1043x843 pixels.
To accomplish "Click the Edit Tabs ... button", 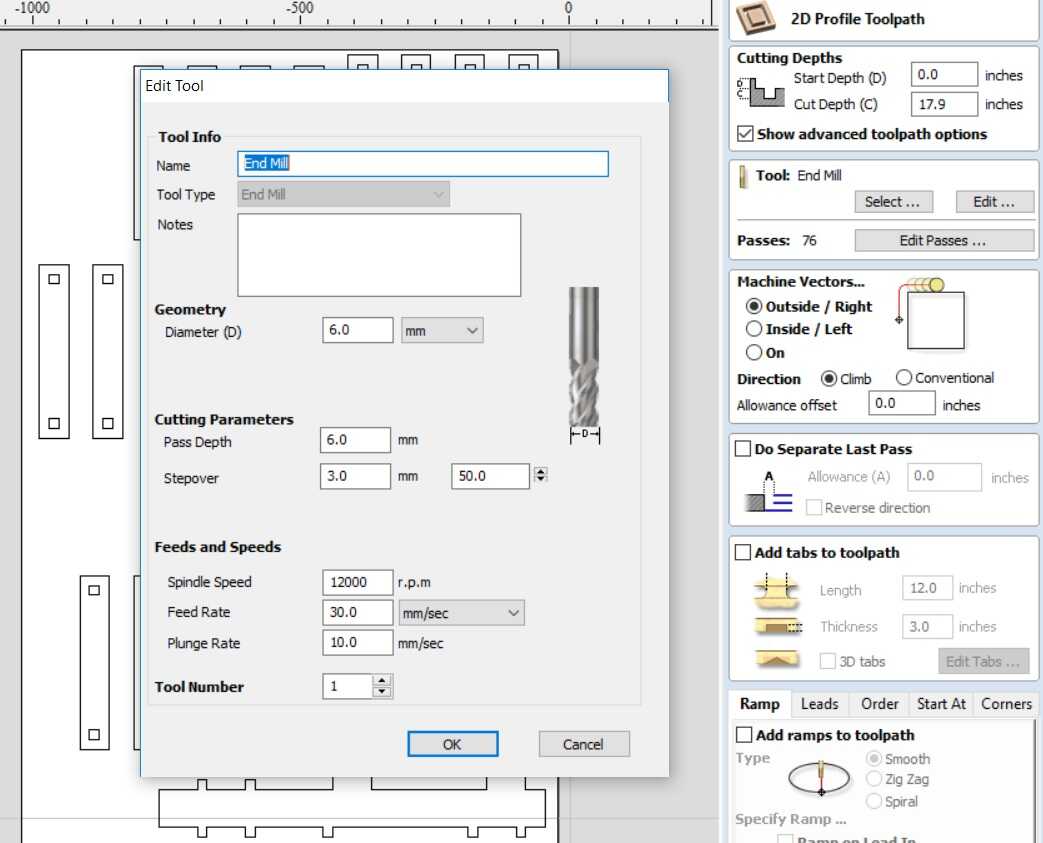I will [983, 661].
